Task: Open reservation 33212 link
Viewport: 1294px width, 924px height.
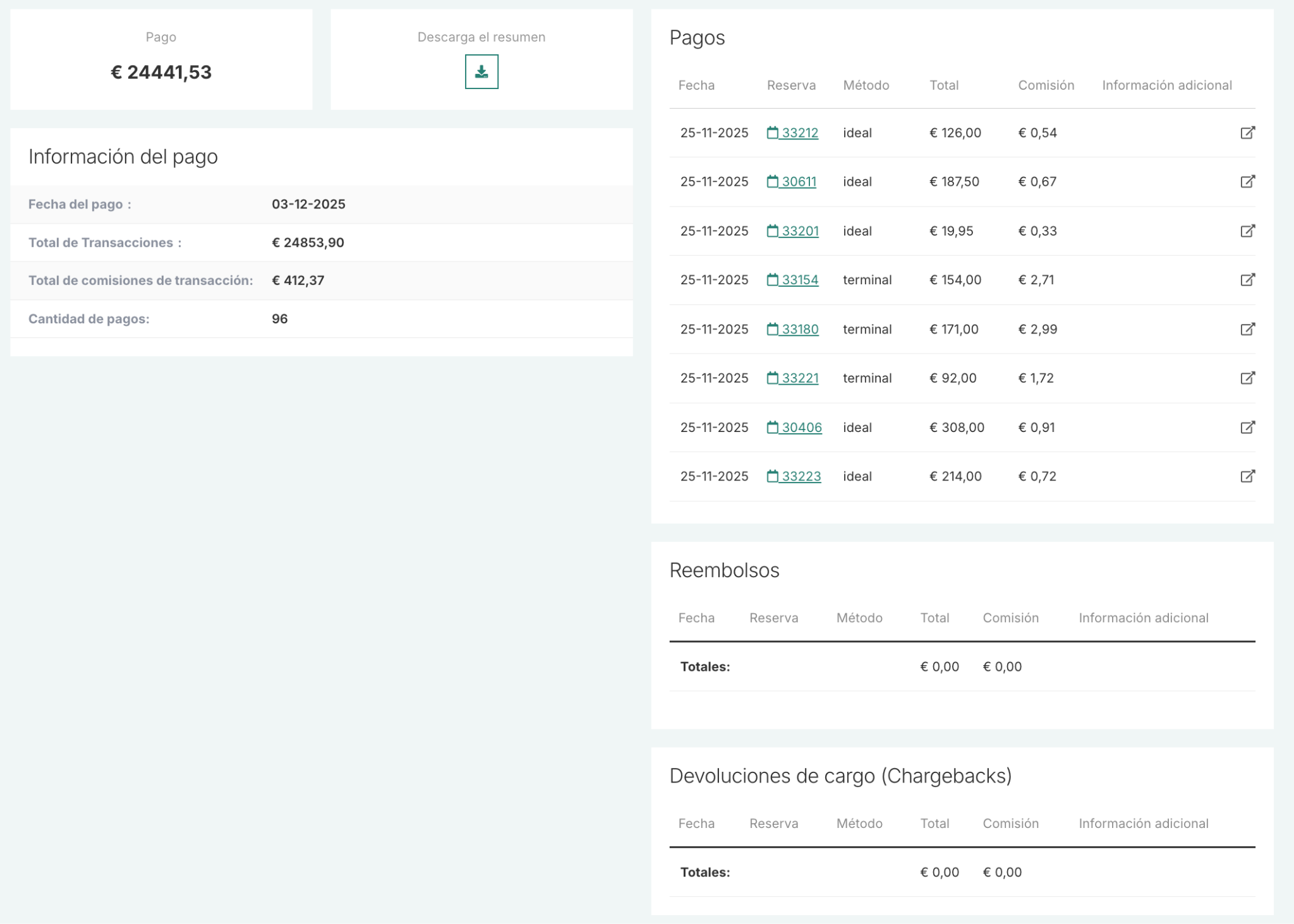Action: click(x=799, y=133)
